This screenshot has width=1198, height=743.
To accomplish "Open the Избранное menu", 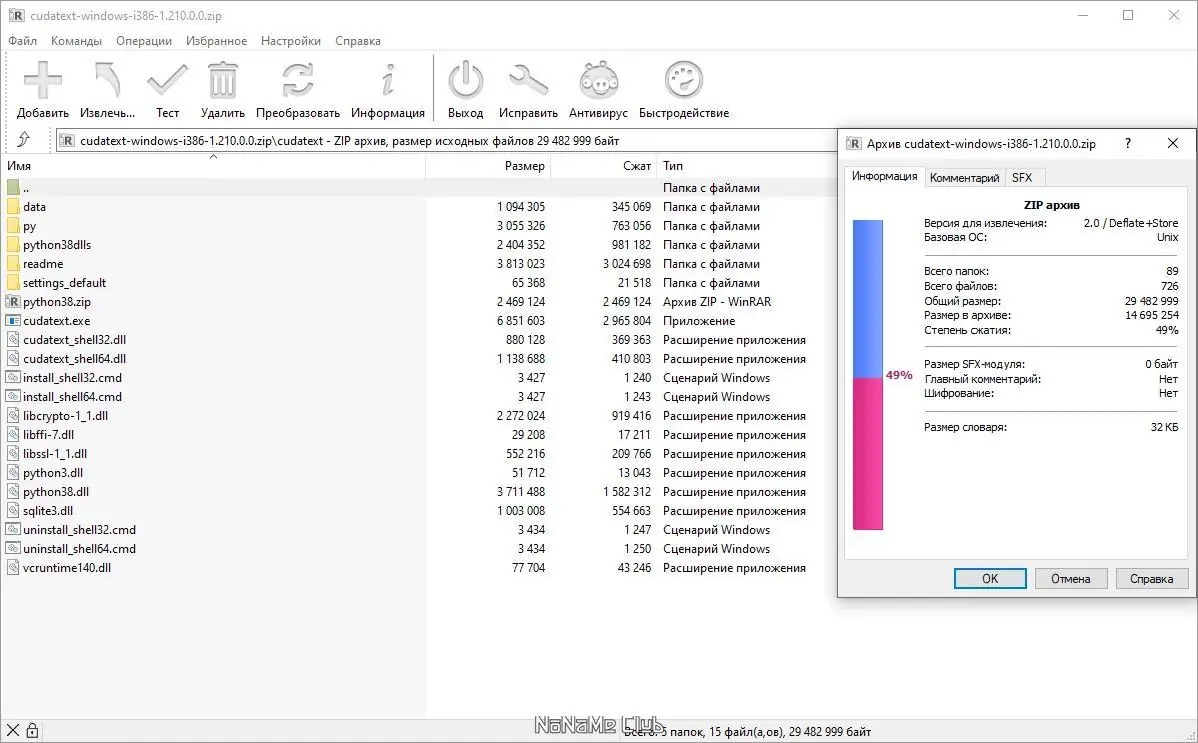I will 216,41.
